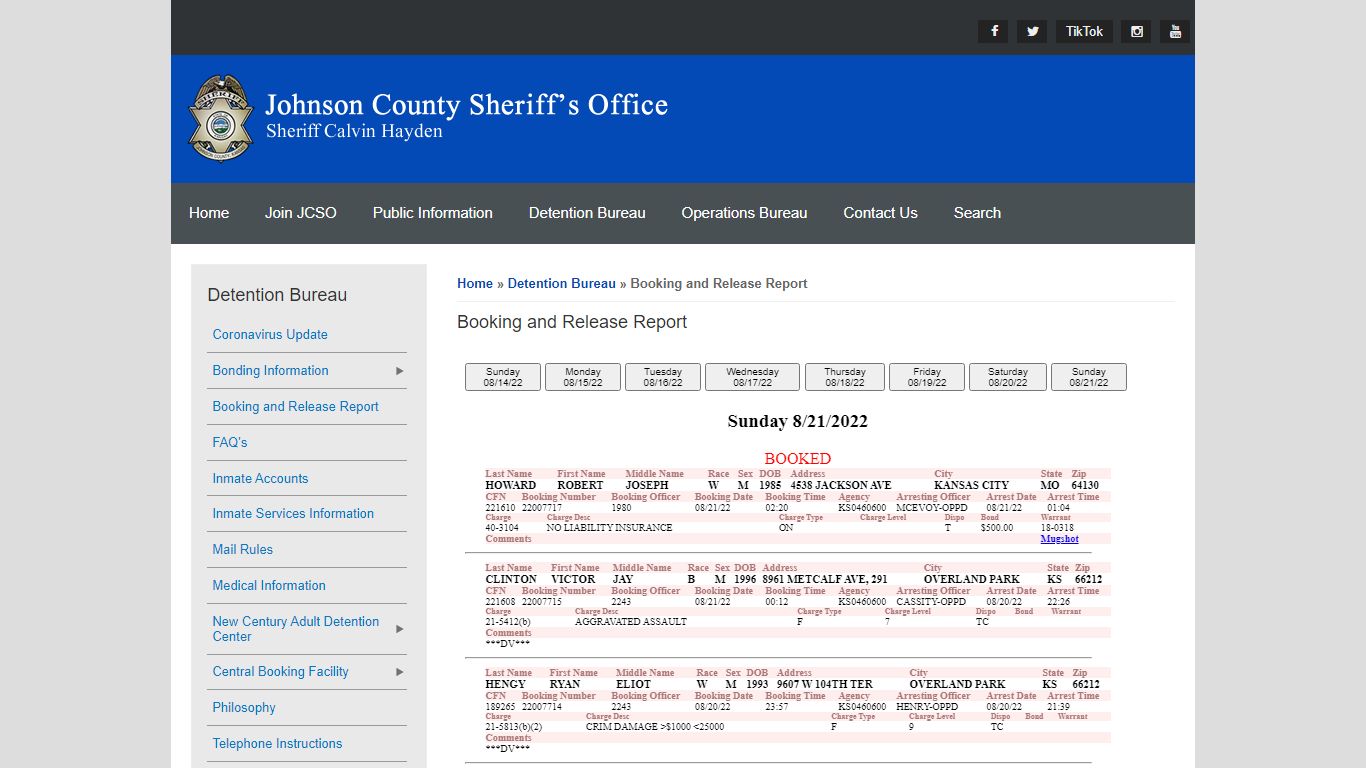Open the Join JCSO menu item
The width and height of the screenshot is (1366, 768).
(301, 213)
